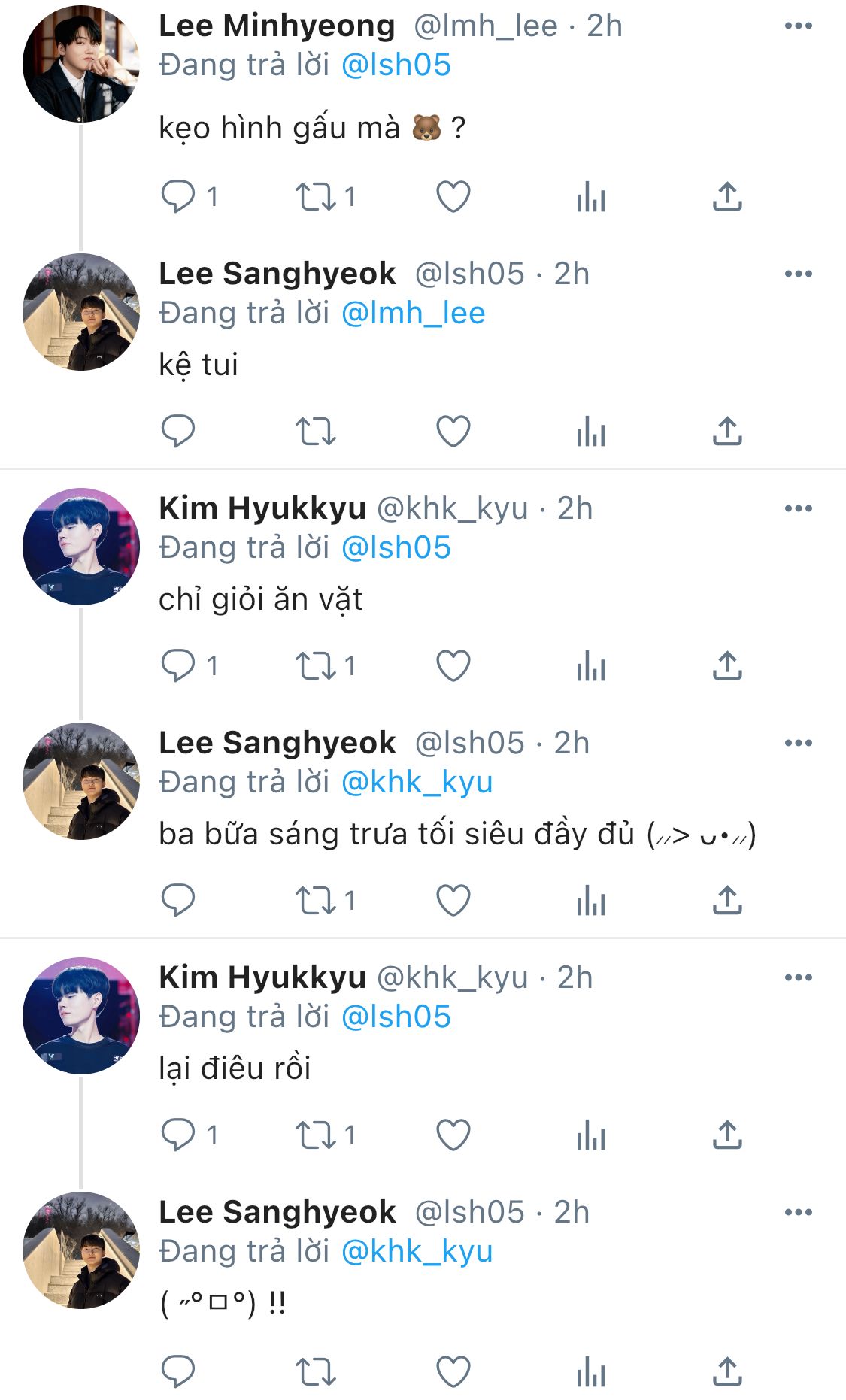This screenshot has height=1400, width=846.
Task: Retweet Lee Minhyeong's bear candy tweet
Action: (315, 197)
